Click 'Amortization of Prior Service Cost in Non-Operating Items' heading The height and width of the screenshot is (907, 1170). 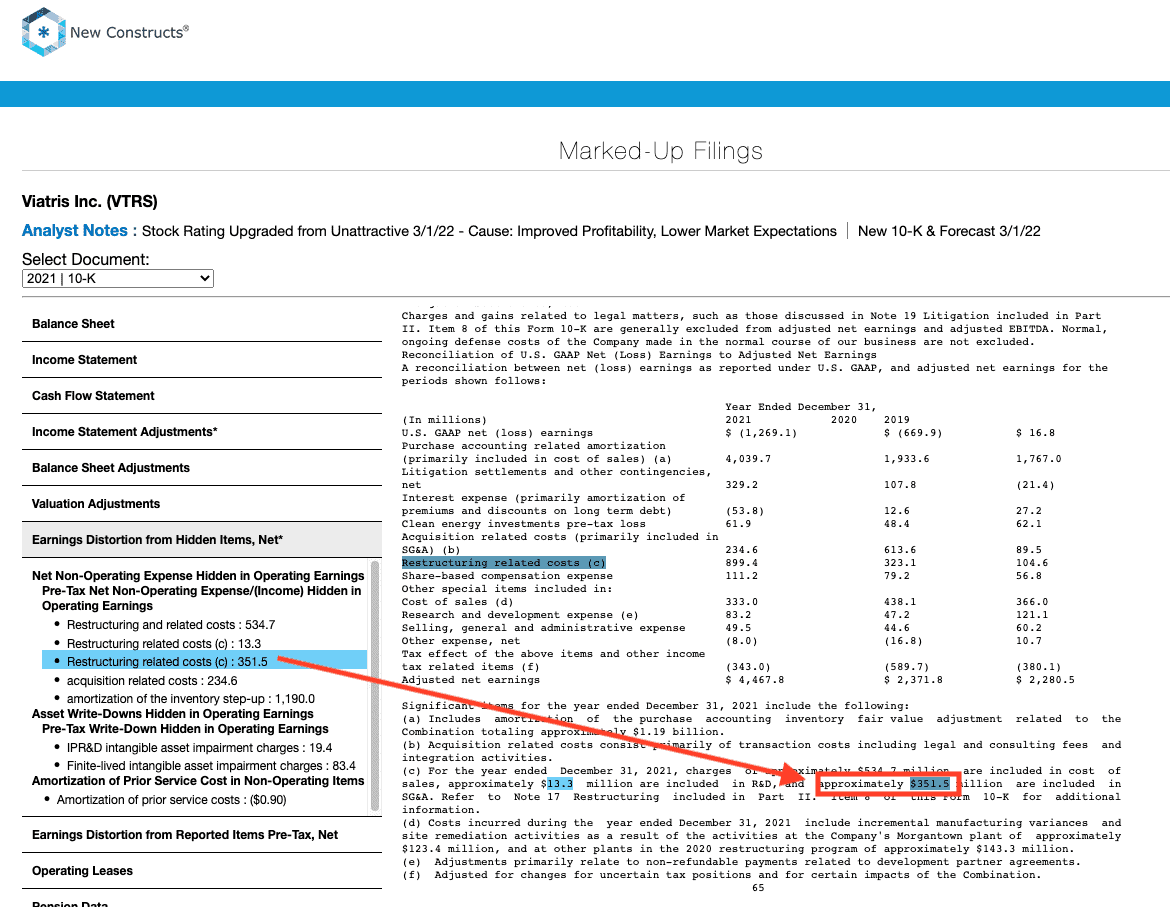click(198, 781)
